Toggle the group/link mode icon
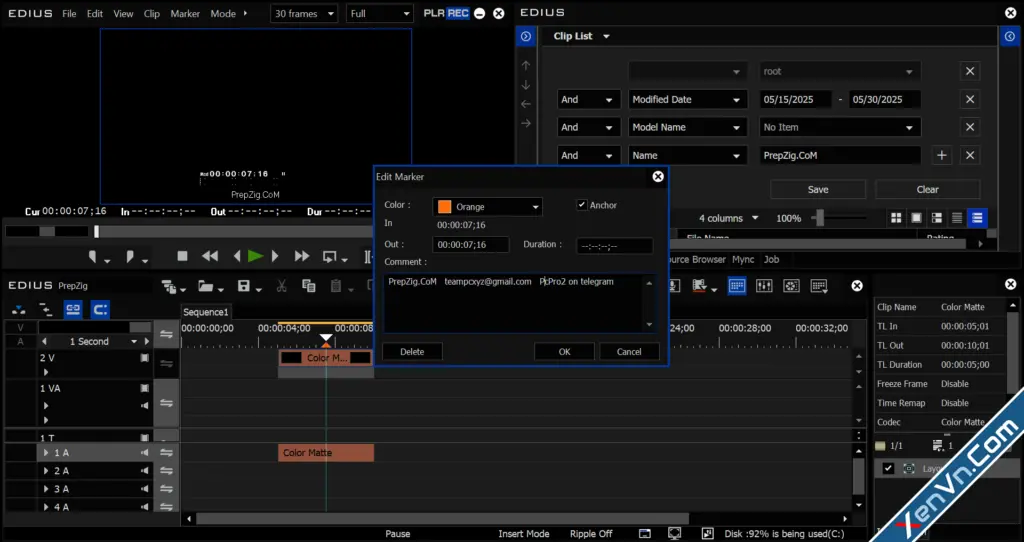1024x542 pixels. [x=72, y=310]
